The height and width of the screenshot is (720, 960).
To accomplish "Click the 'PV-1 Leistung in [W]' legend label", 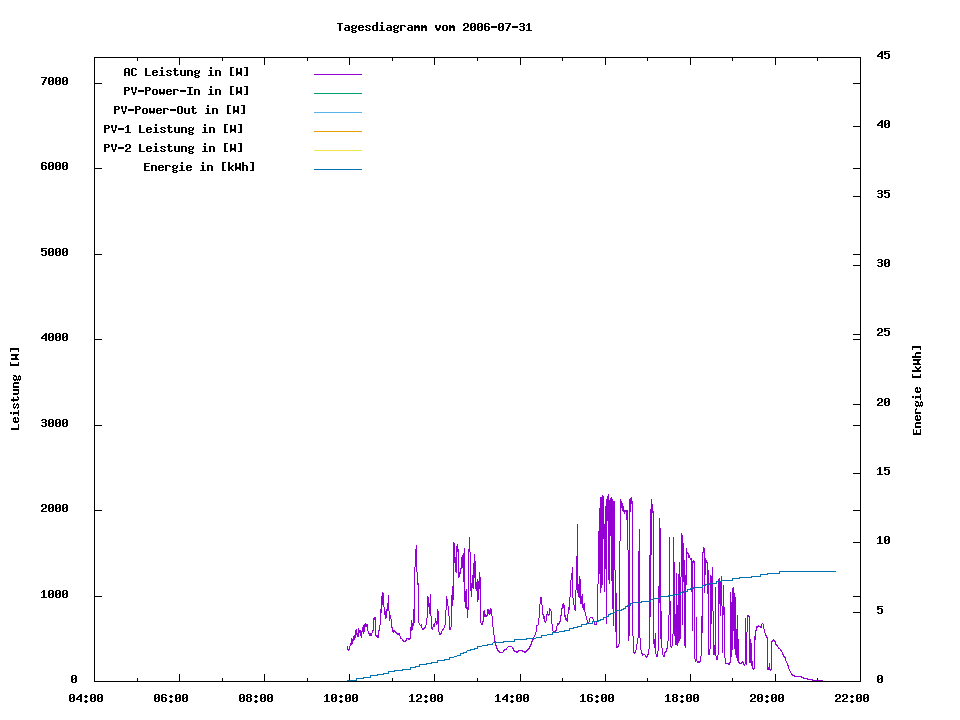I will click(x=173, y=129).
